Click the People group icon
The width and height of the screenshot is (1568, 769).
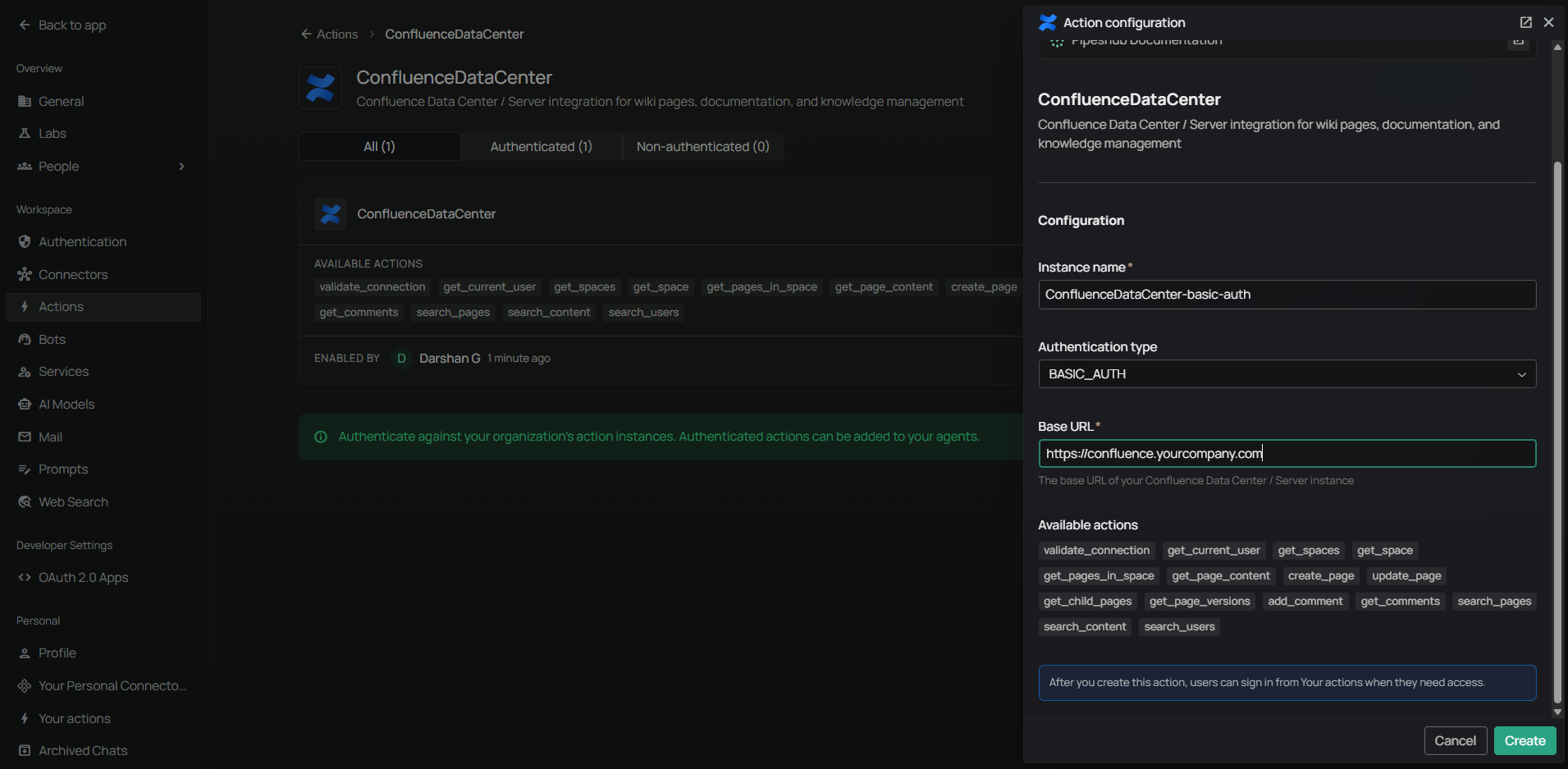[x=25, y=167]
